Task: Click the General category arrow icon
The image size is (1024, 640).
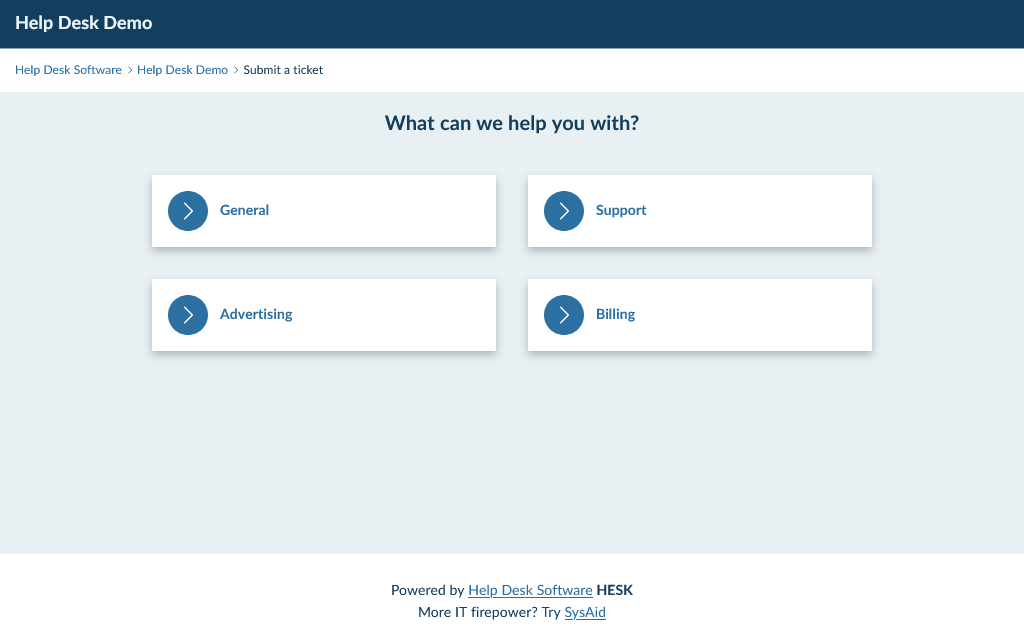Action: click(188, 211)
